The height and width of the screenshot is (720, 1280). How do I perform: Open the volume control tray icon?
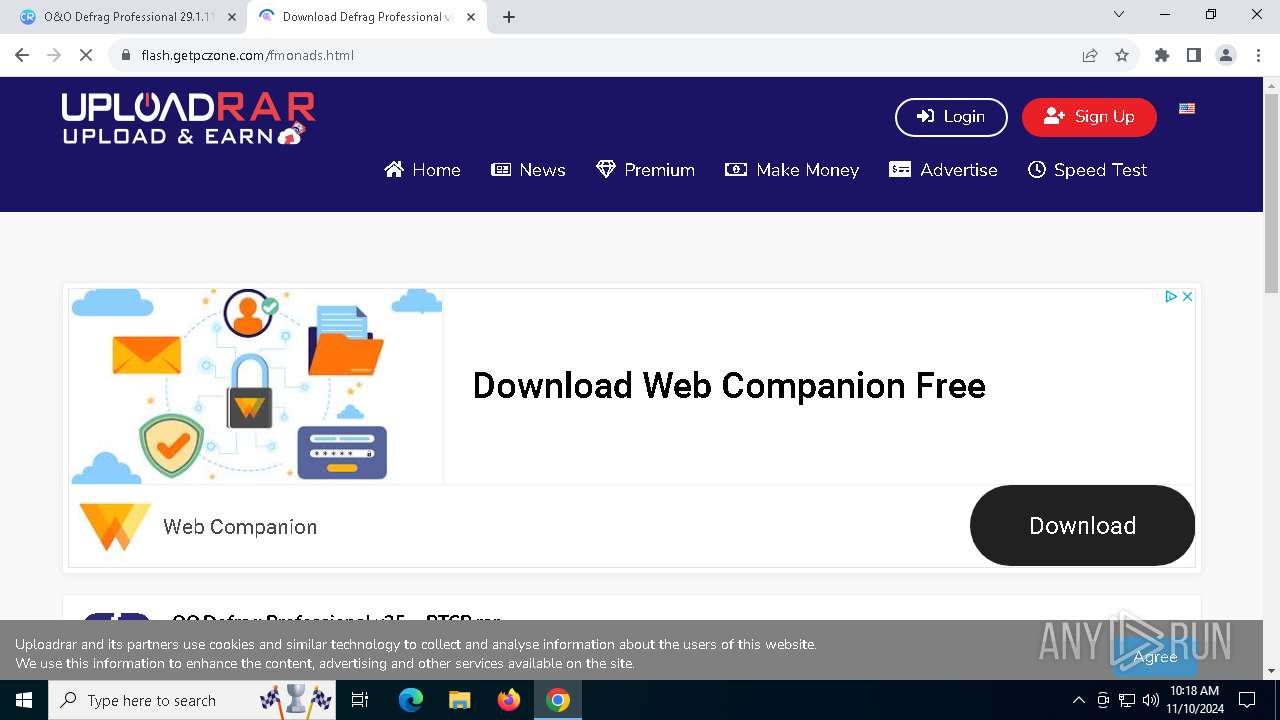click(x=1151, y=700)
